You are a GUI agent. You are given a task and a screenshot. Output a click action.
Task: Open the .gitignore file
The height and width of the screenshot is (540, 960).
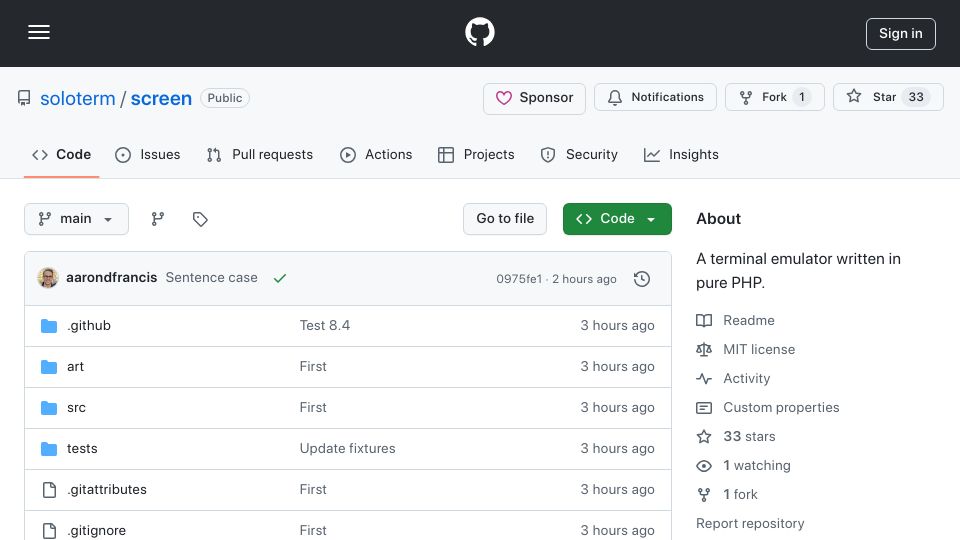(x=96, y=531)
